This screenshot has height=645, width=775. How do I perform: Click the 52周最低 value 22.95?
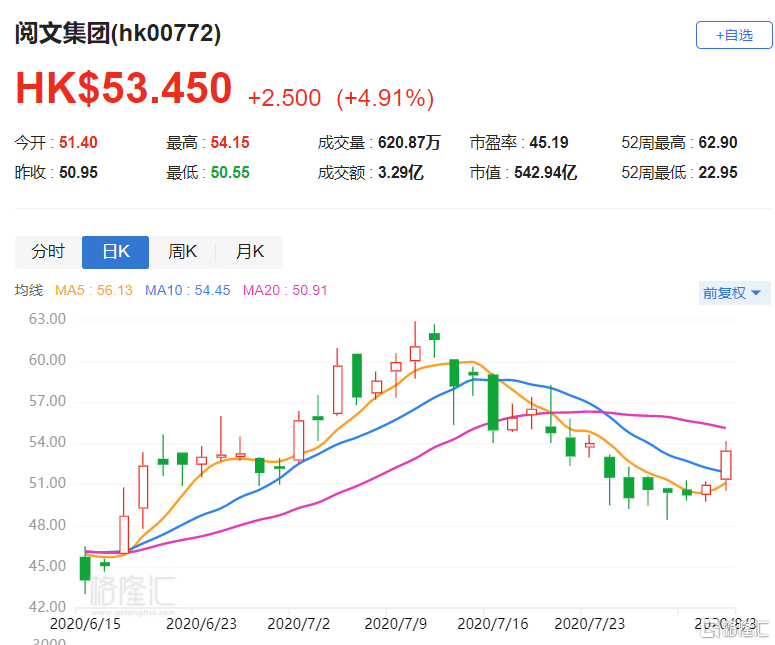click(718, 172)
